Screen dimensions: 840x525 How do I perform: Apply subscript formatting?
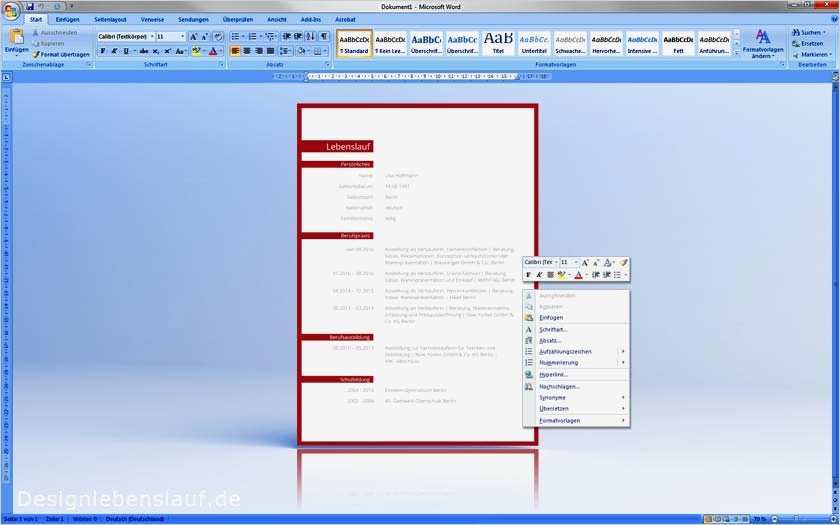[x=155, y=51]
